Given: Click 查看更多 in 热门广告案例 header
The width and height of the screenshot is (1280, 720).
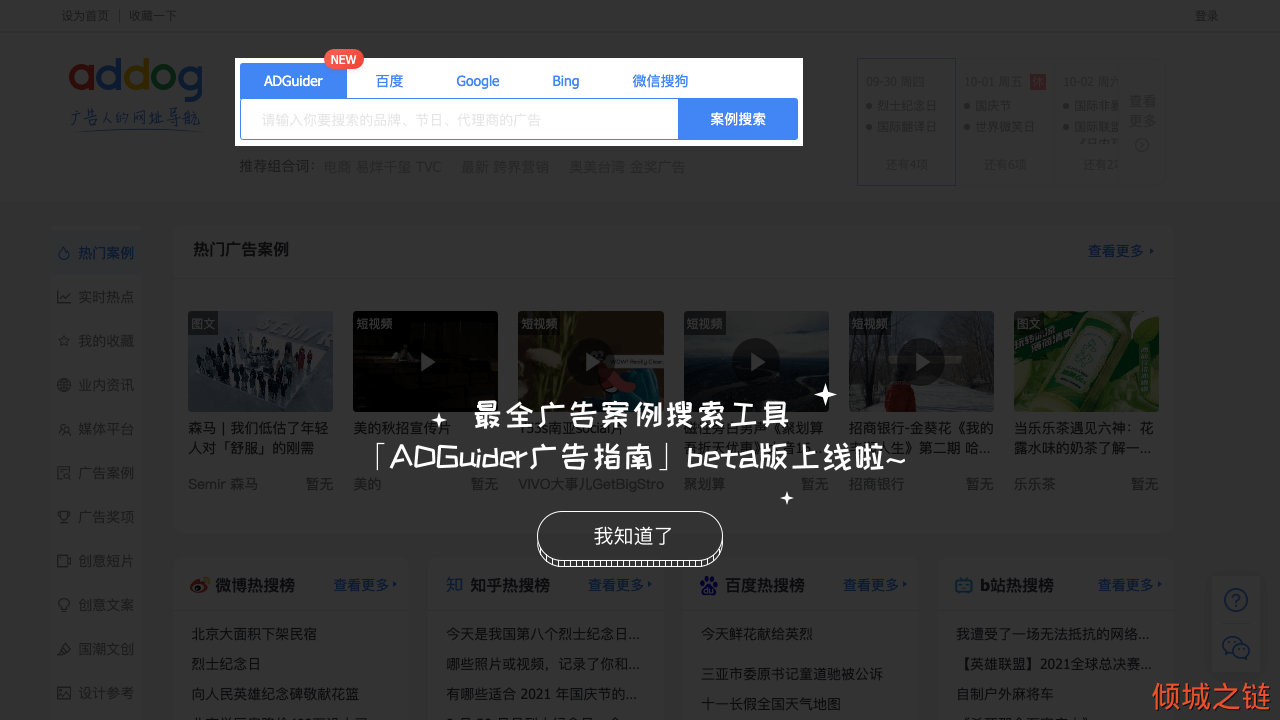Looking at the screenshot, I should 1121,251.
